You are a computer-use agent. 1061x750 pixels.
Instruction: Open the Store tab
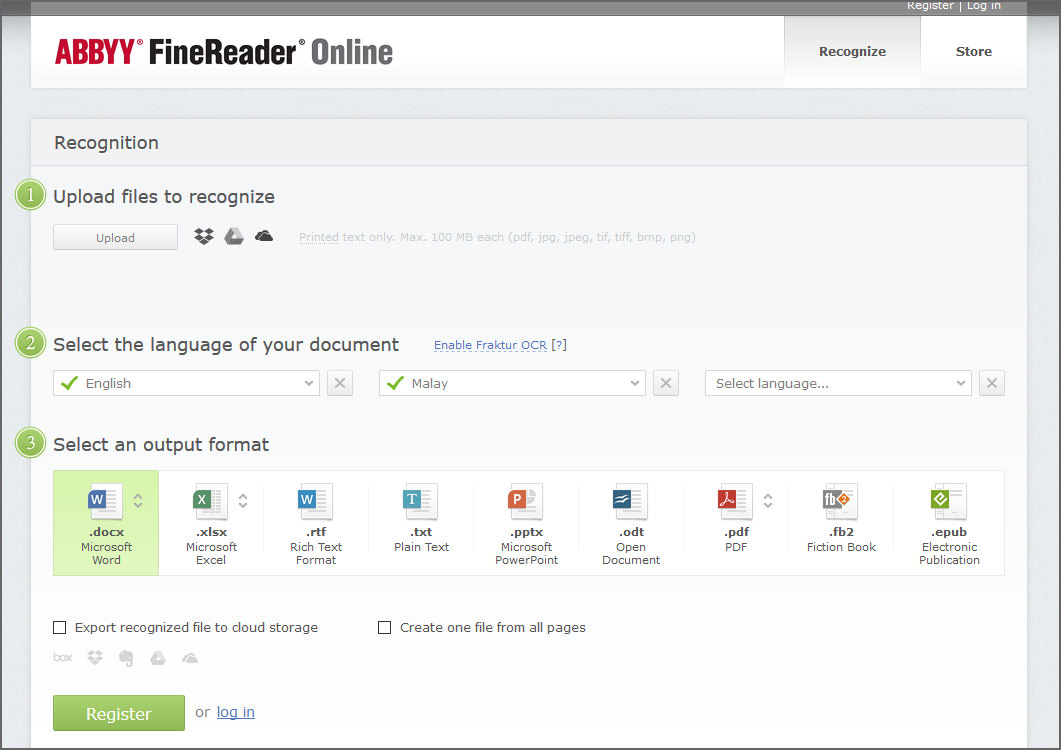(974, 51)
